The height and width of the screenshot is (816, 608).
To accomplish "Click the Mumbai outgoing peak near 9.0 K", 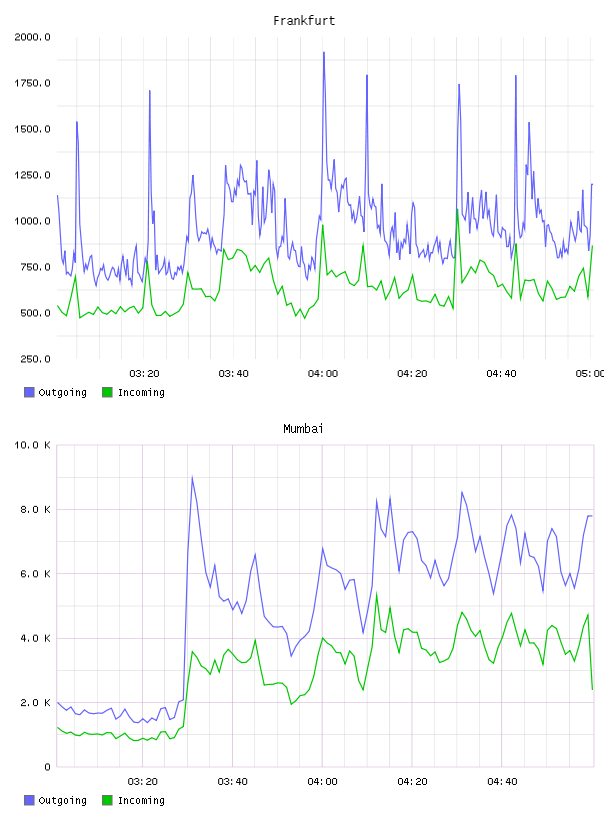I will pyautogui.click(x=193, y=477).
